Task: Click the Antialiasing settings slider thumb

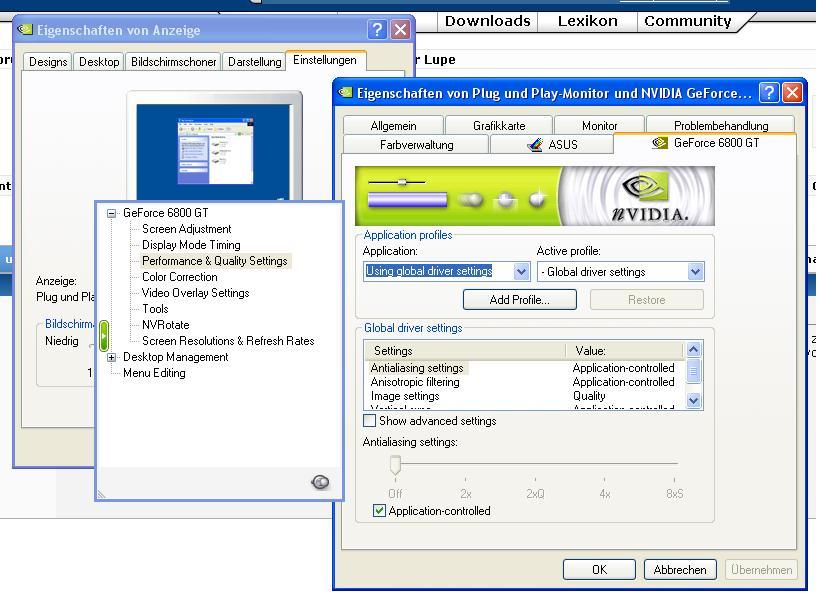Action: click(x=395, y=465)
